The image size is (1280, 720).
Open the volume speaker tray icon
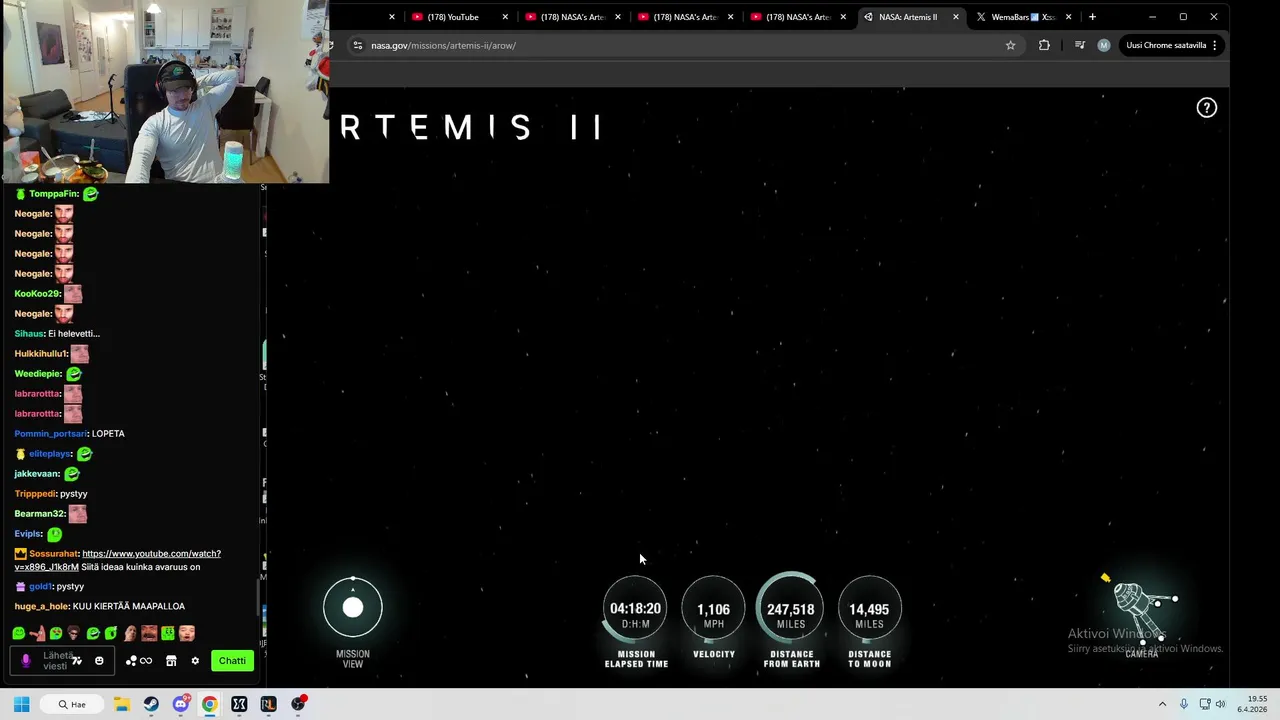[x=1220, y=704]
